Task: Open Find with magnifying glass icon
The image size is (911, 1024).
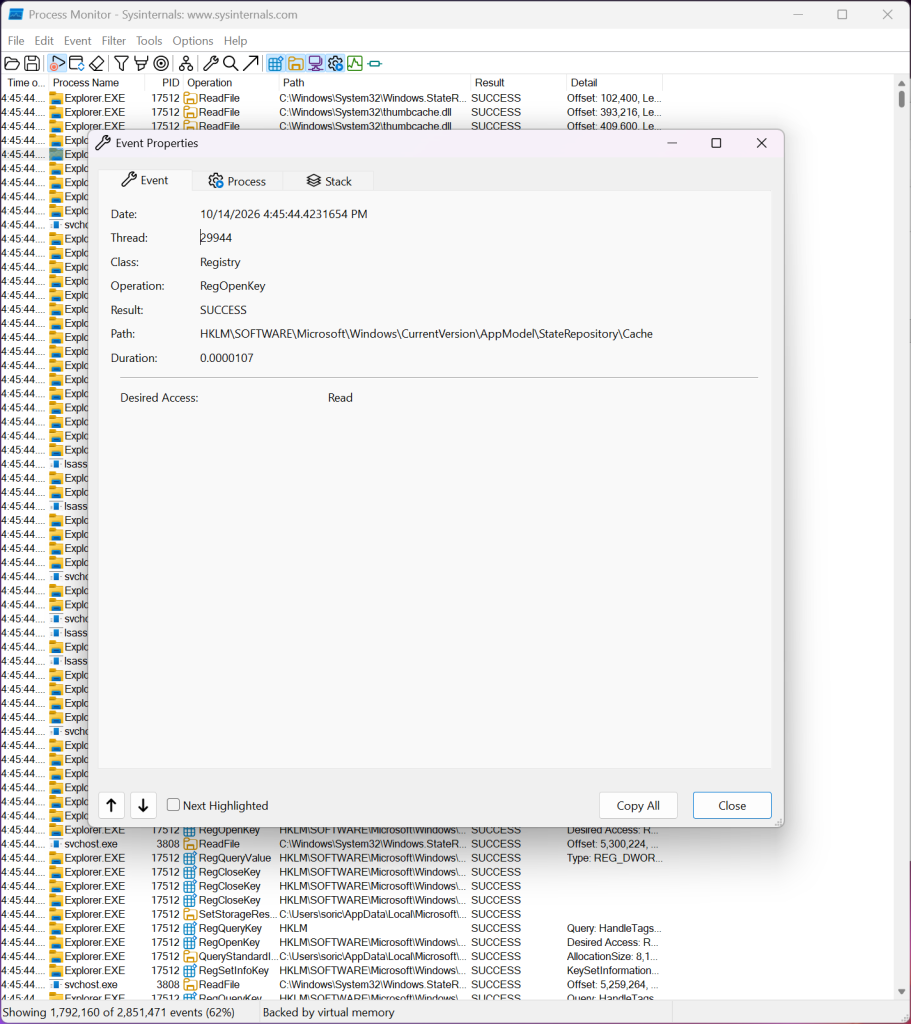Action: 230,63
